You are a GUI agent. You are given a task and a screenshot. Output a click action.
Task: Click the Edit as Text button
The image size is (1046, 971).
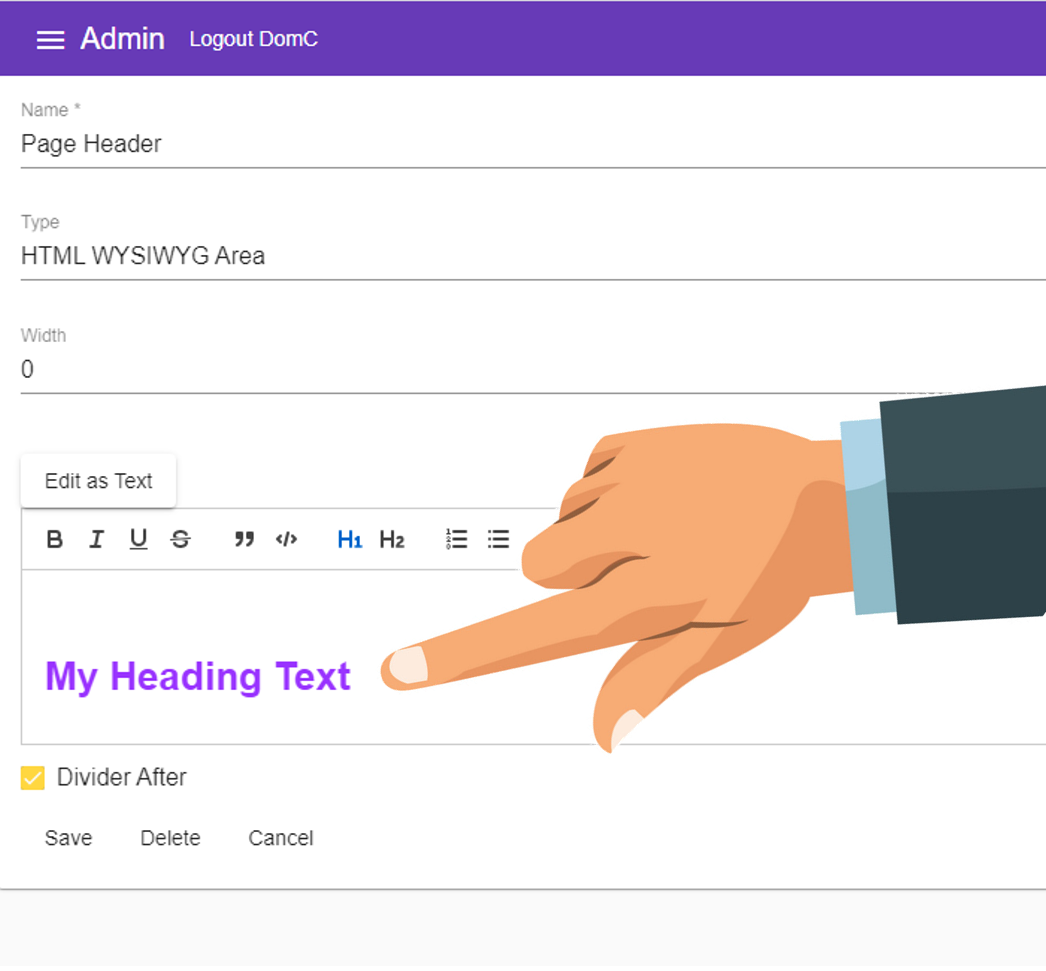[99, 481]
